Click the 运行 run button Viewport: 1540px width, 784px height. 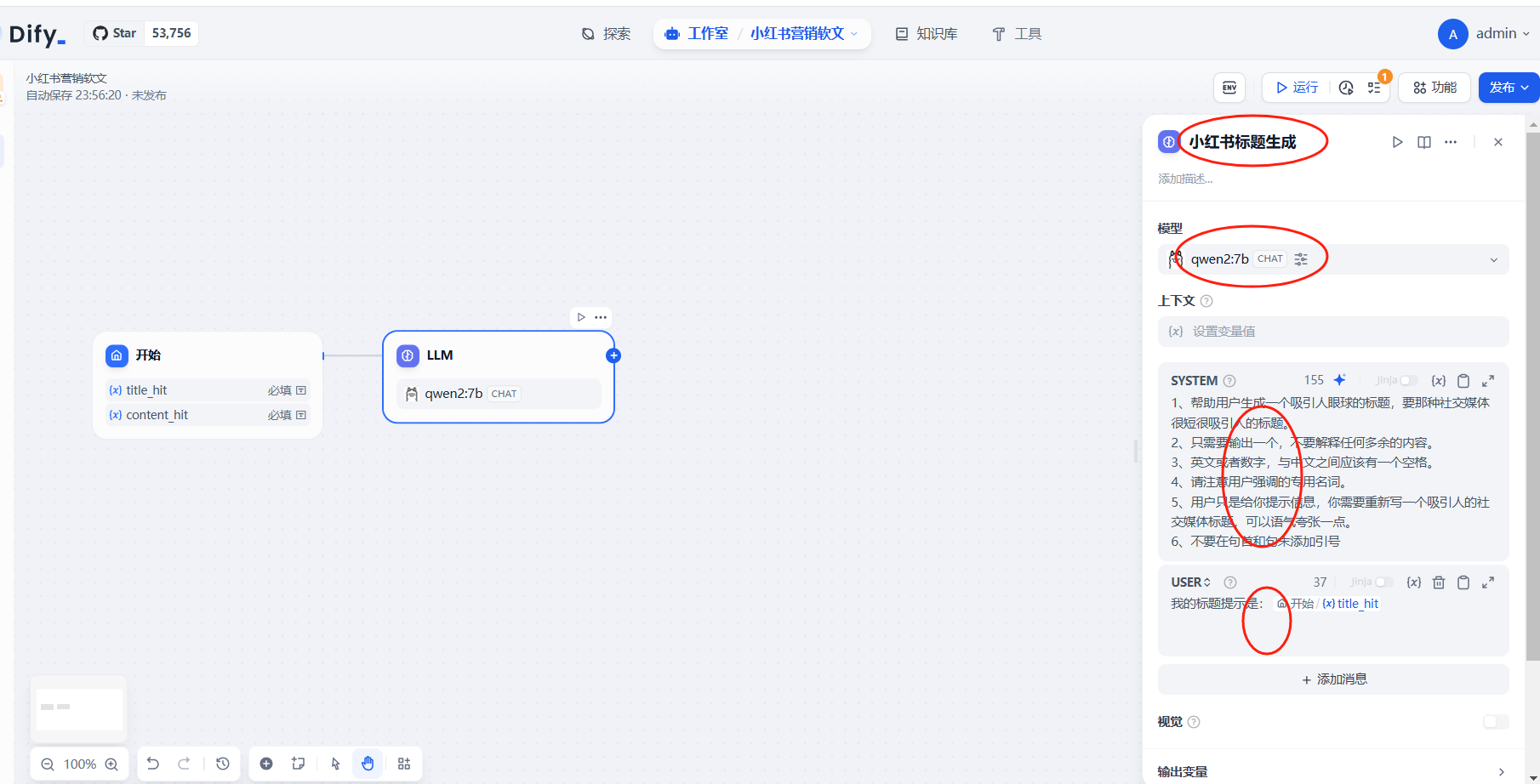[1297, 88]
